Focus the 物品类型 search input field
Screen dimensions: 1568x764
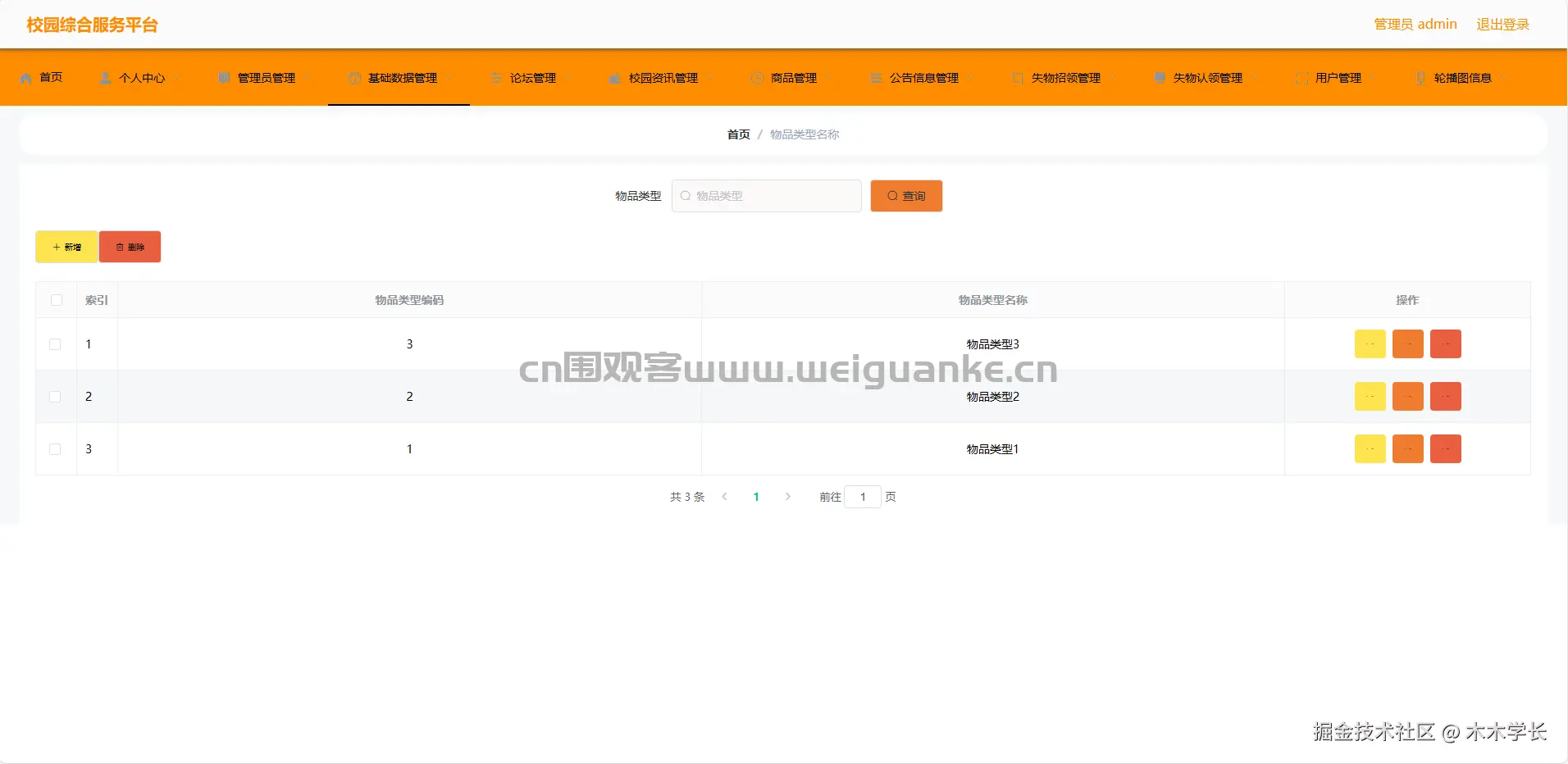[766, 196]
